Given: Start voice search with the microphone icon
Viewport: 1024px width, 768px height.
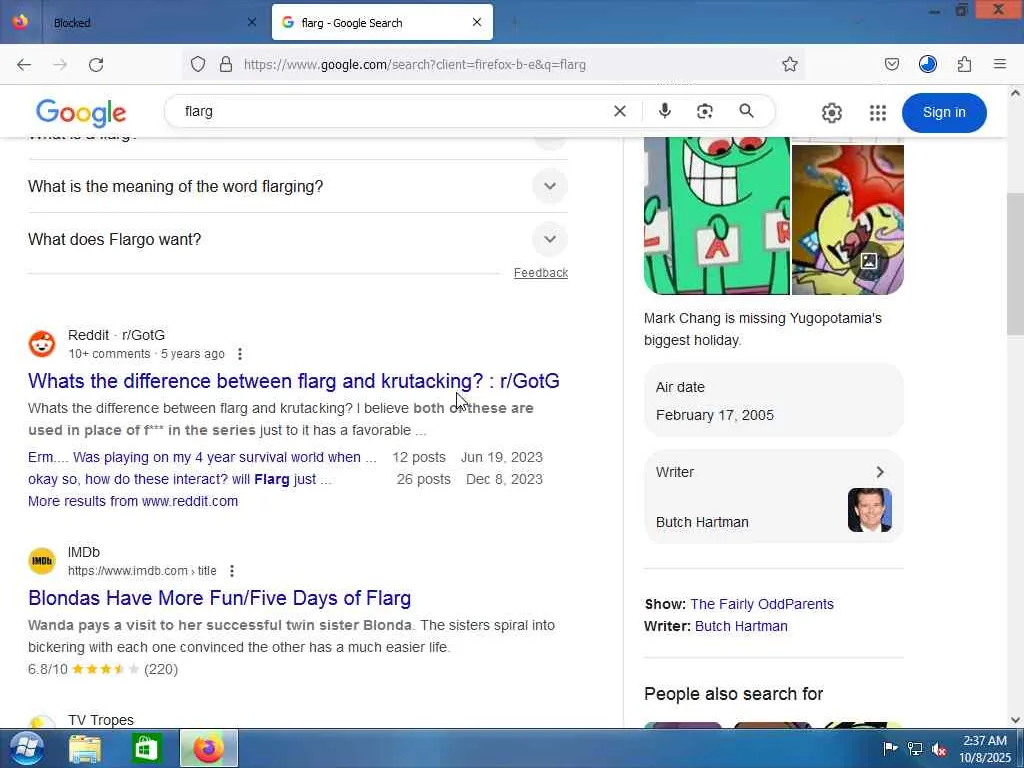Looking at the screenshot, I should [x=665, y=111].
